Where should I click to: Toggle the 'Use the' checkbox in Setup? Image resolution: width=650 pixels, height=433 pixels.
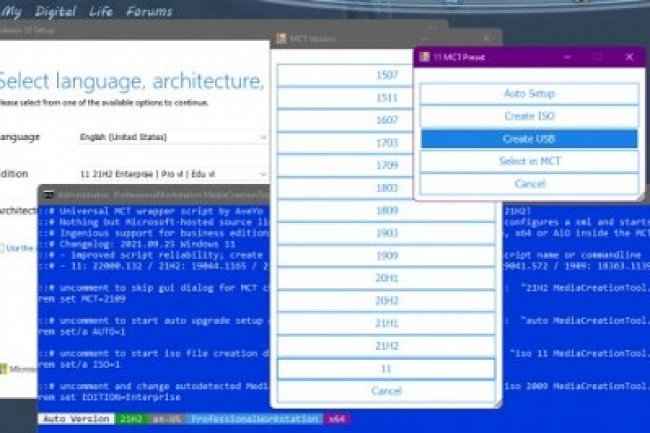[3, 247]
